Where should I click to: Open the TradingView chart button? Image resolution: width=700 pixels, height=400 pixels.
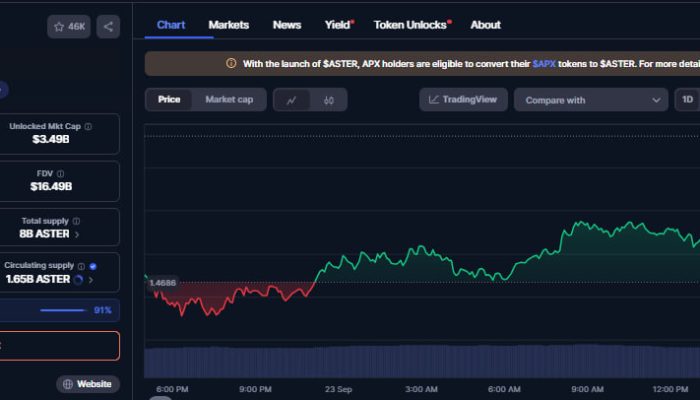[463, 100]
